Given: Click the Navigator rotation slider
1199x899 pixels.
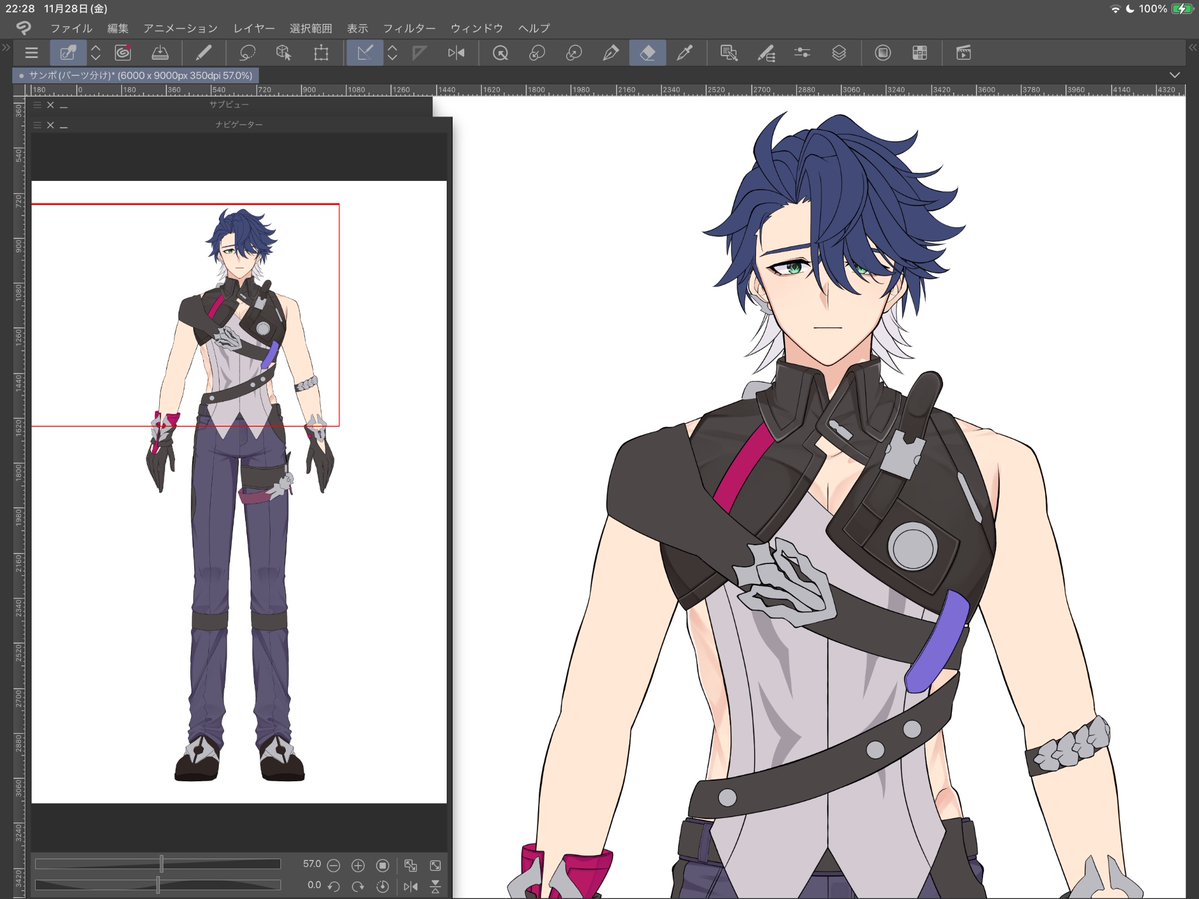Looking at the screenshot, I should pyautogui.click(x=158, y=885).
